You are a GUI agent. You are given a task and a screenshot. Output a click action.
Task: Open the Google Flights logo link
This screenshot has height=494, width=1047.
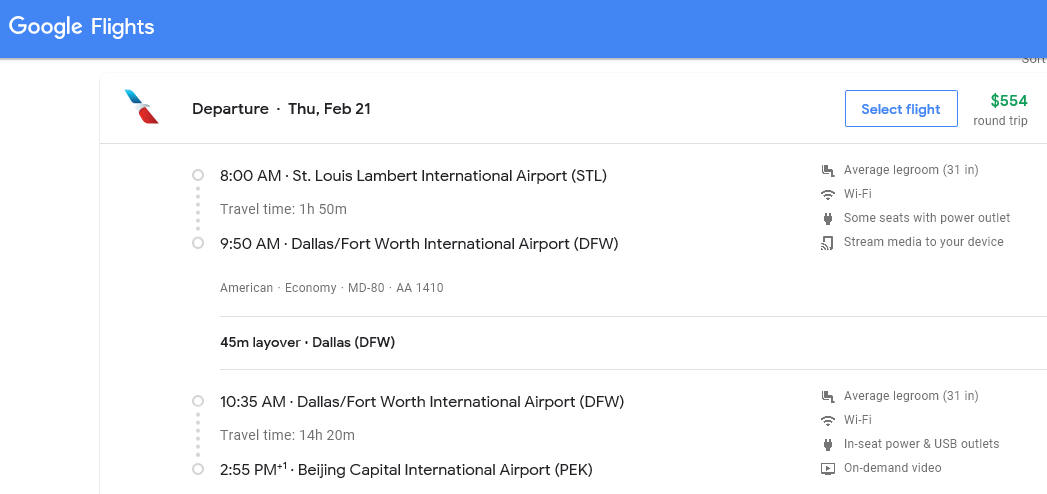coord(81,27)
